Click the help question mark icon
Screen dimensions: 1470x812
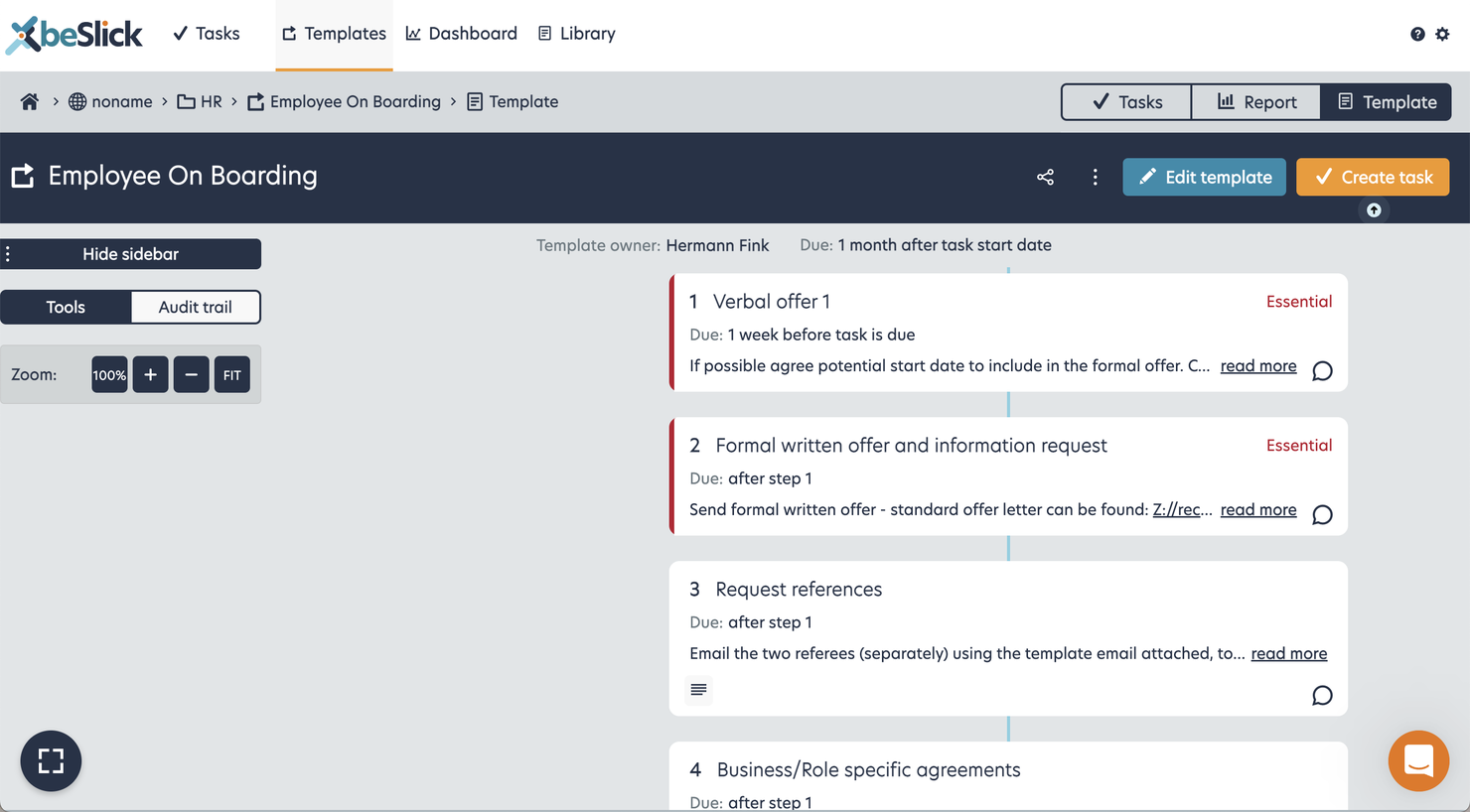(1417, 33)
